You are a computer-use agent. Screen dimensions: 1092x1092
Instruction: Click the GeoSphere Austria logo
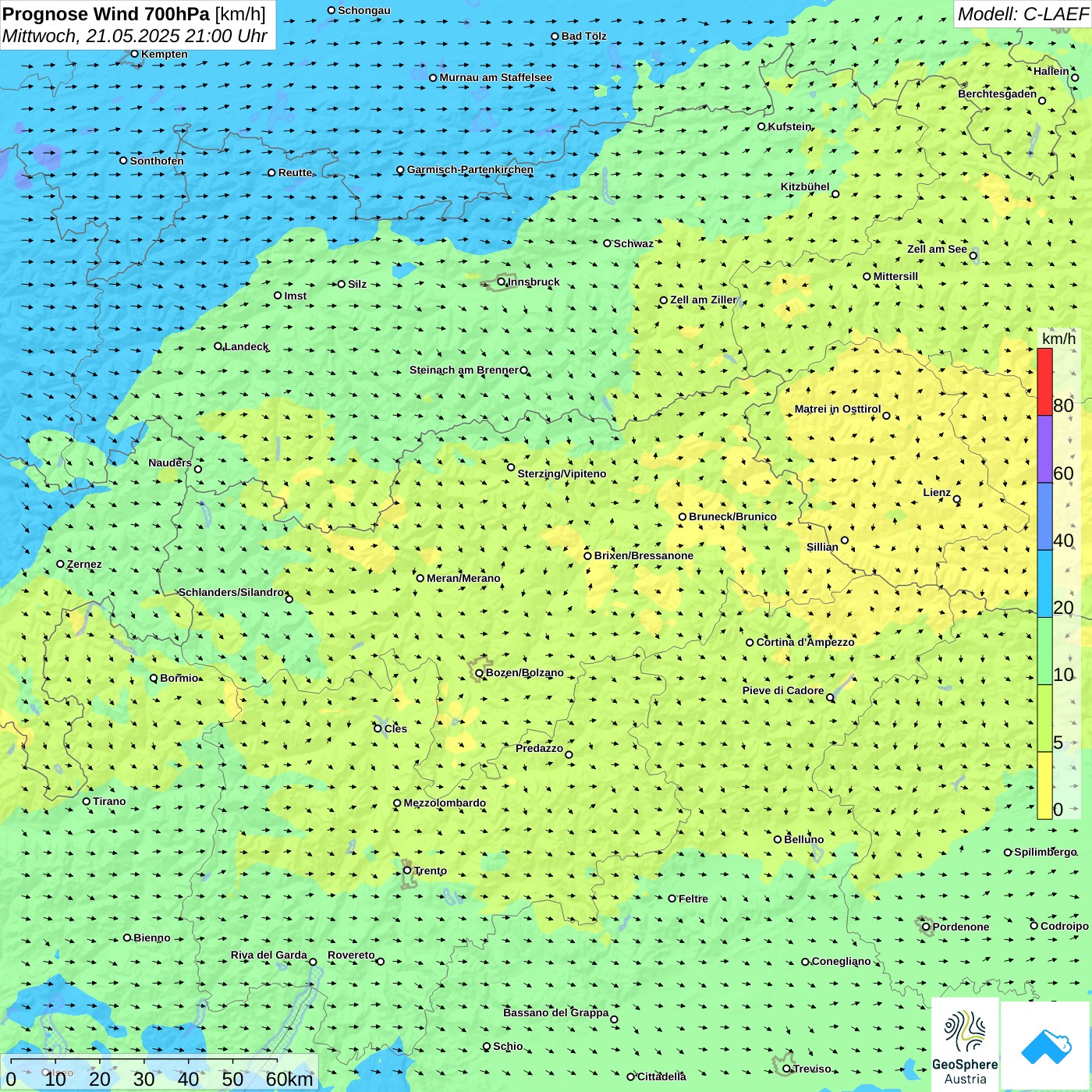965,1044
